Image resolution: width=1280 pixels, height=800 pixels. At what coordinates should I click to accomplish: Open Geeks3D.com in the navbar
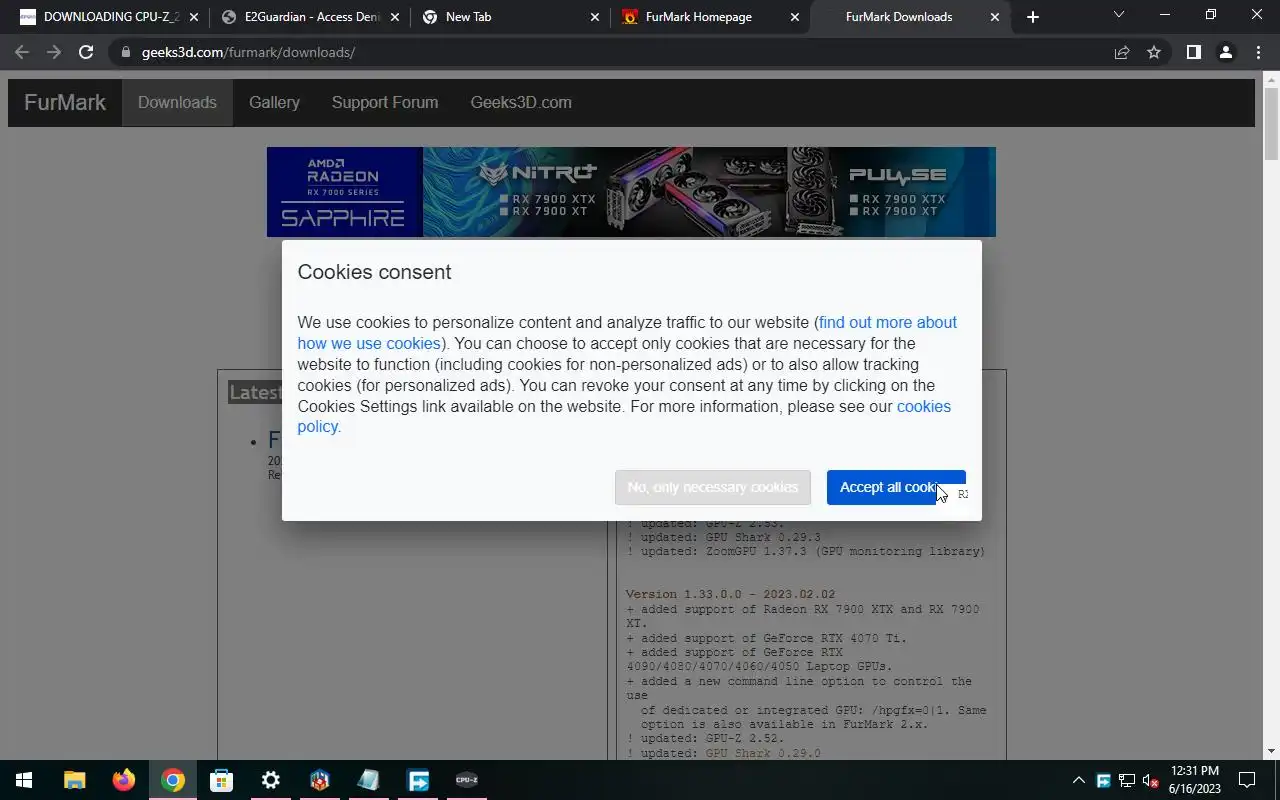(521, 102)
